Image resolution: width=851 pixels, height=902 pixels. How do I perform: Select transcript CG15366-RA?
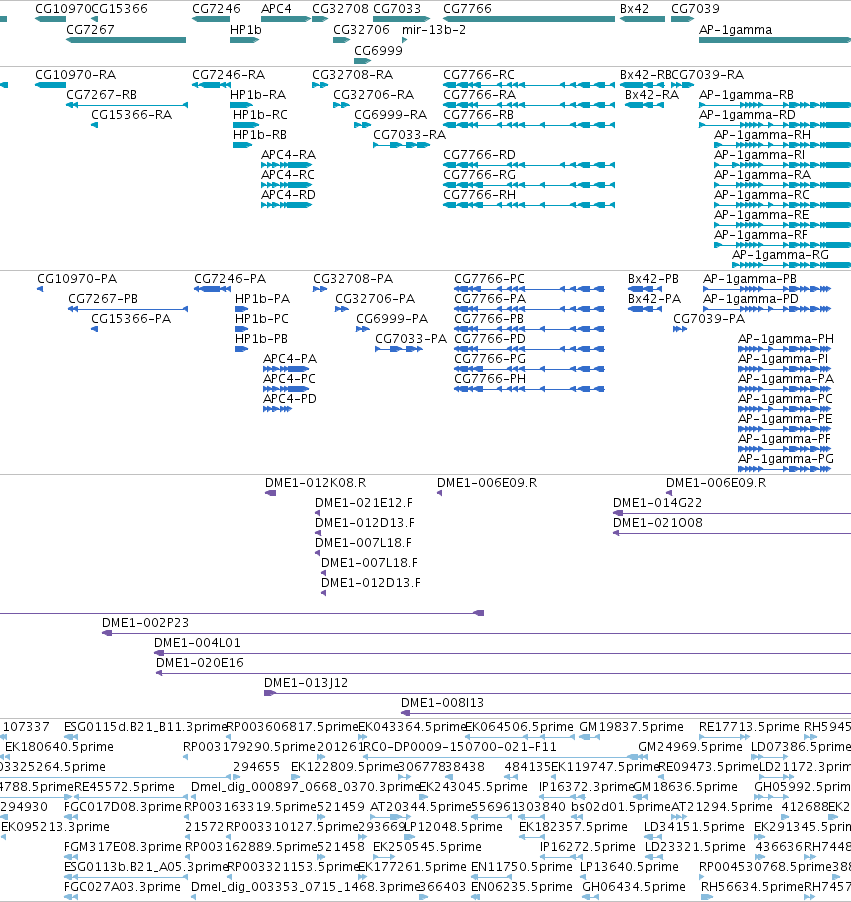point(132,115)
